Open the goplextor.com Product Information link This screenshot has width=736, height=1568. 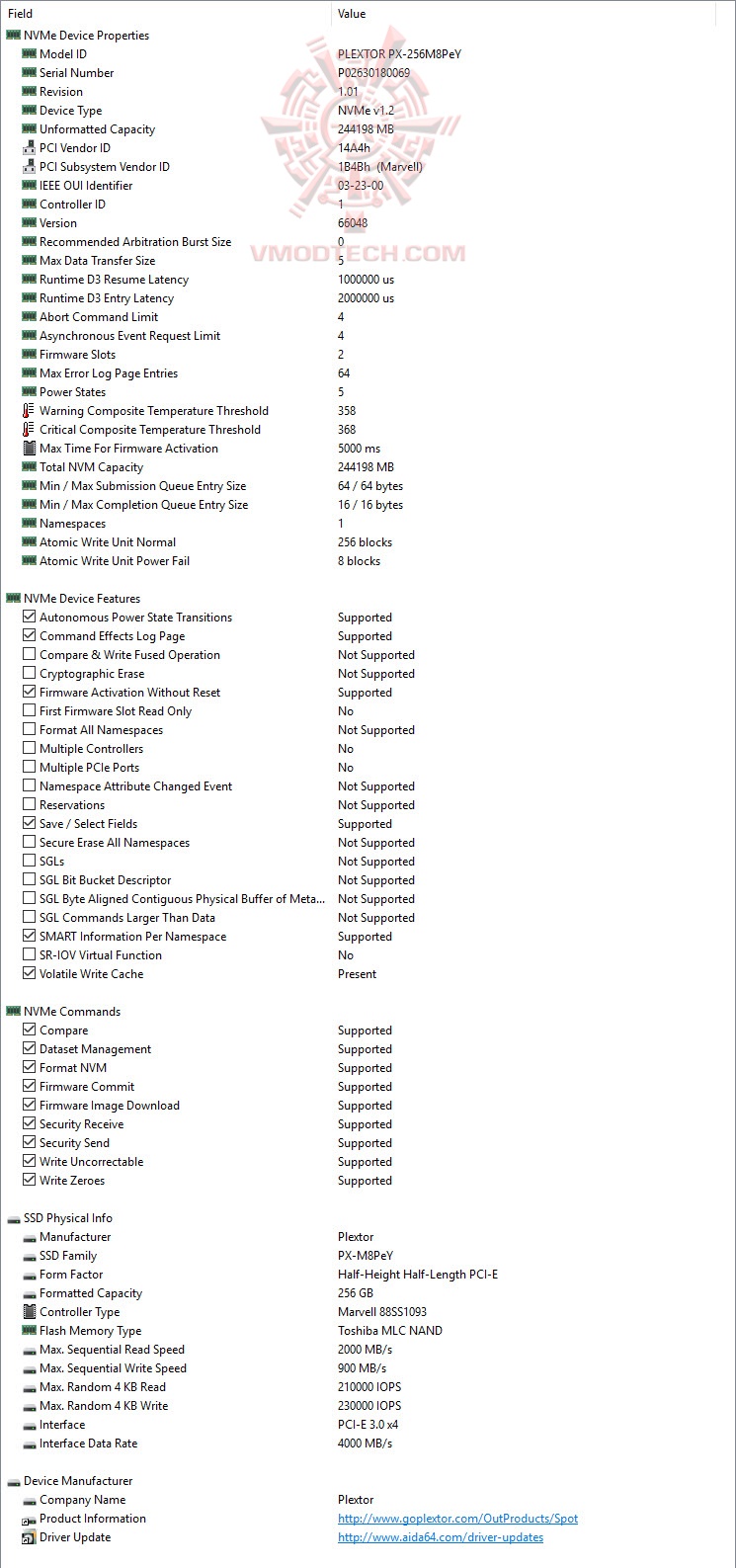coord(457,1519)
